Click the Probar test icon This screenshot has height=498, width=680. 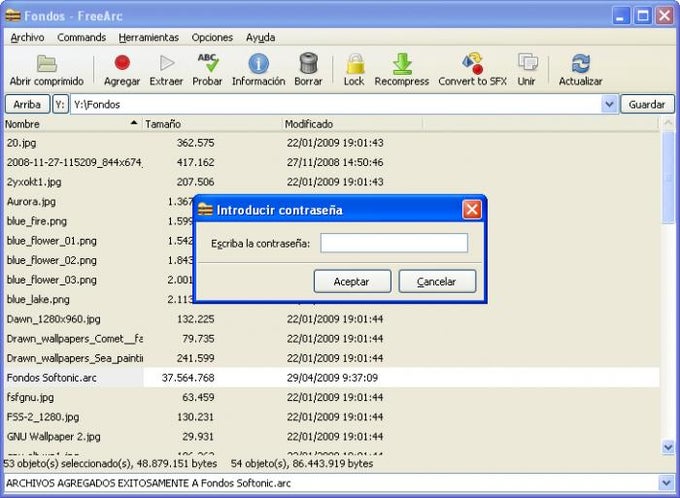(207, 63)
